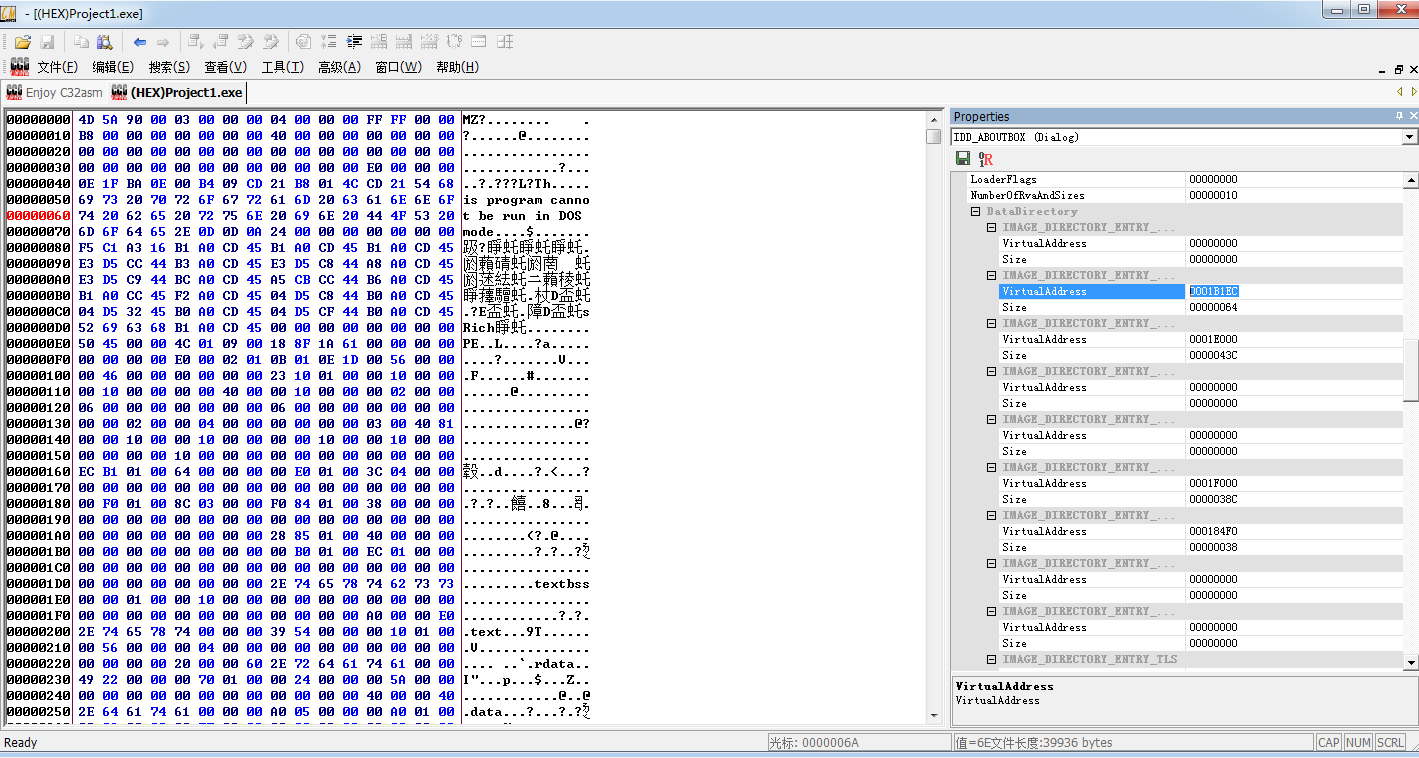Click the tab scroll-right arrow near top right
Image resolution: width=1419 pixels, height=758 pixels.
pyautogui.click(x=1412, y=92)
